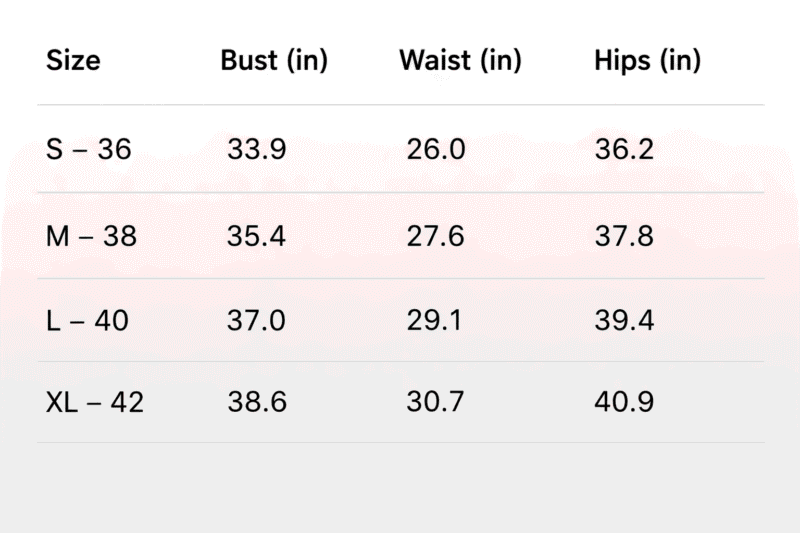Select the 39.4 hips value
This screenshot has height=533, width=800.
click(624, 321)
